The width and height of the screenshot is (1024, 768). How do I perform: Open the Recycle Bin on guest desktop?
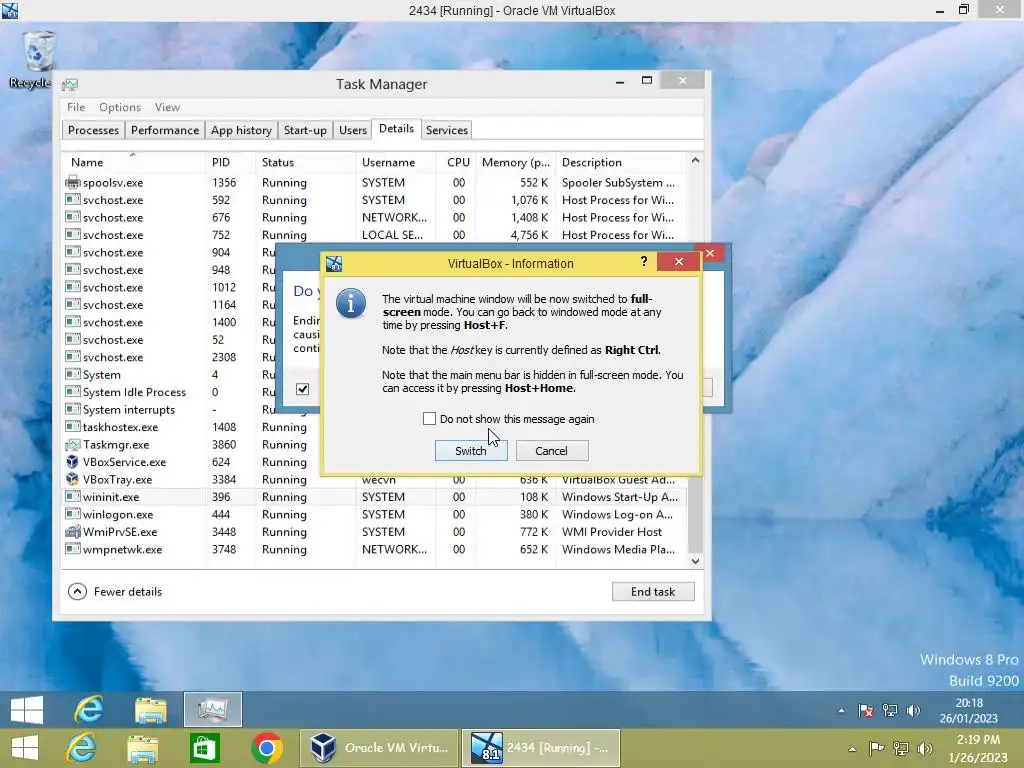coord(37,59)
